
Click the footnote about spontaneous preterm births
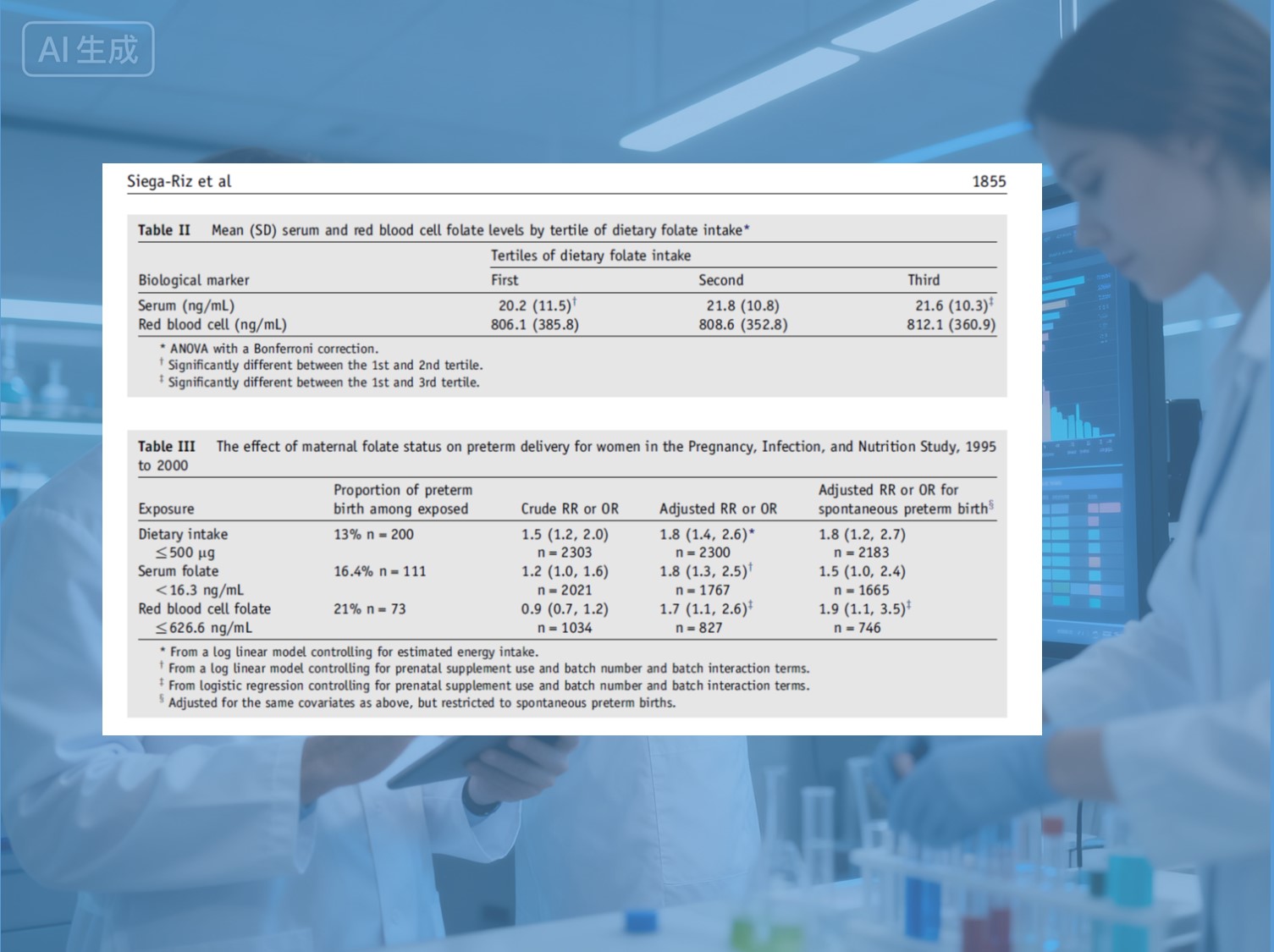421,703
